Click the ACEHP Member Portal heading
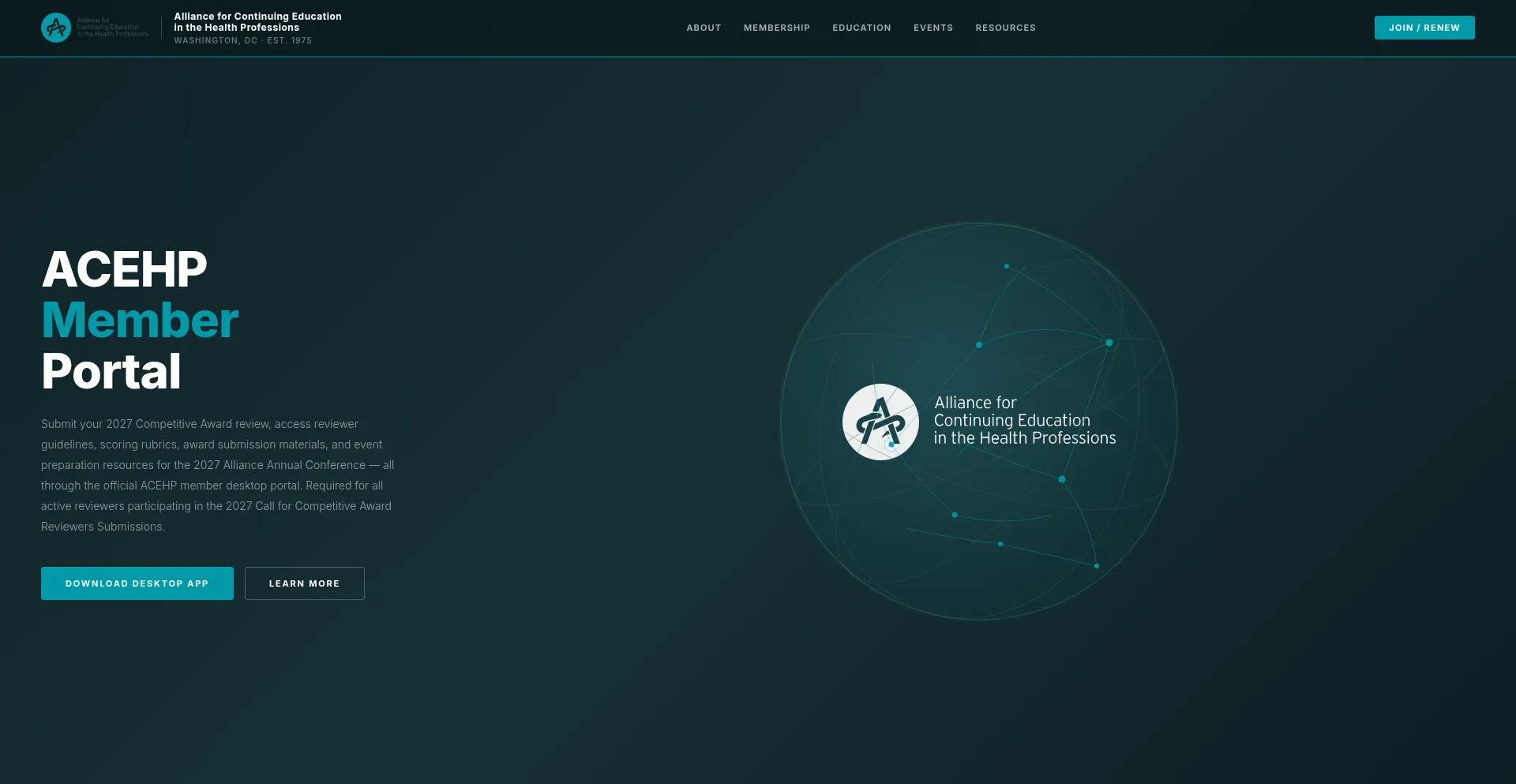The height and width of the screenshot is (784, 1516). pyautogui.click(x=140, y=320)
